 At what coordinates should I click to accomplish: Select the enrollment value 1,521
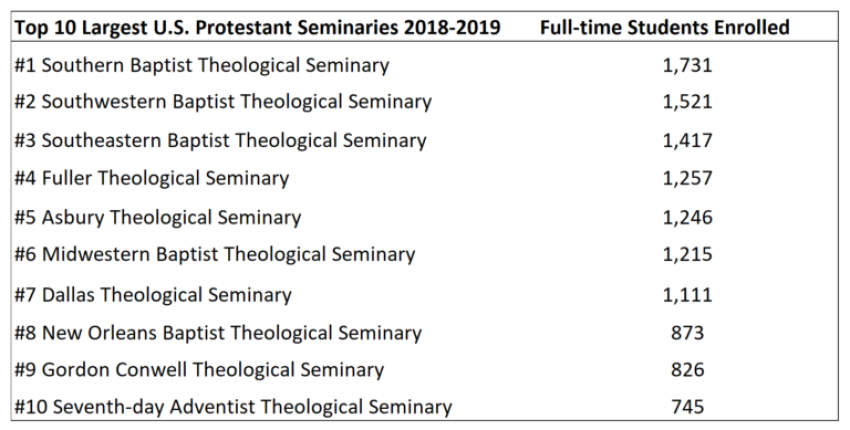point(687,102)
